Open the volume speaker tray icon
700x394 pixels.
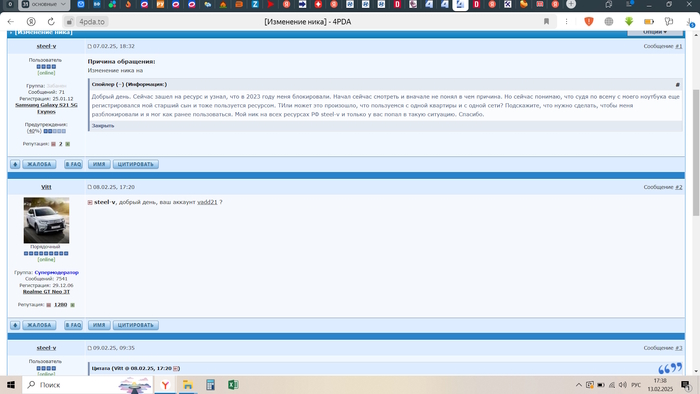pyautogui.click(x=623, y=385)
